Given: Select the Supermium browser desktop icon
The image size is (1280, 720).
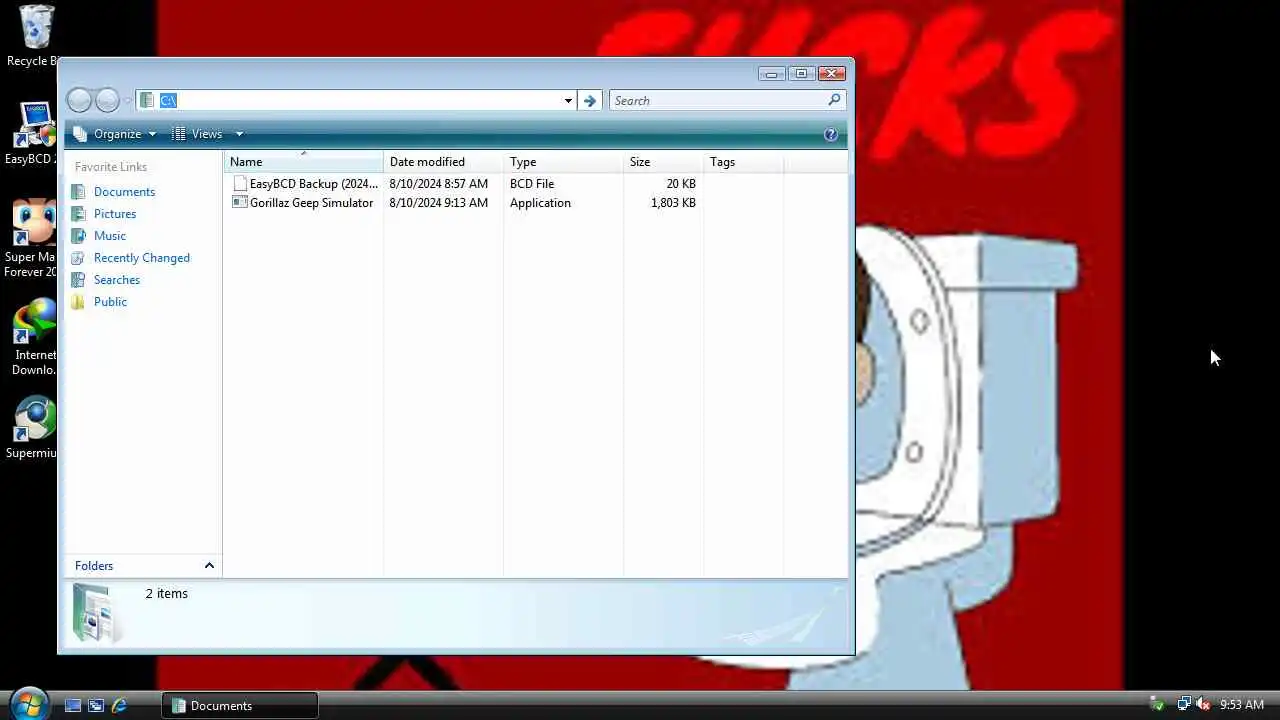Looking at the screenshot, I should click(x=34, y=419).
